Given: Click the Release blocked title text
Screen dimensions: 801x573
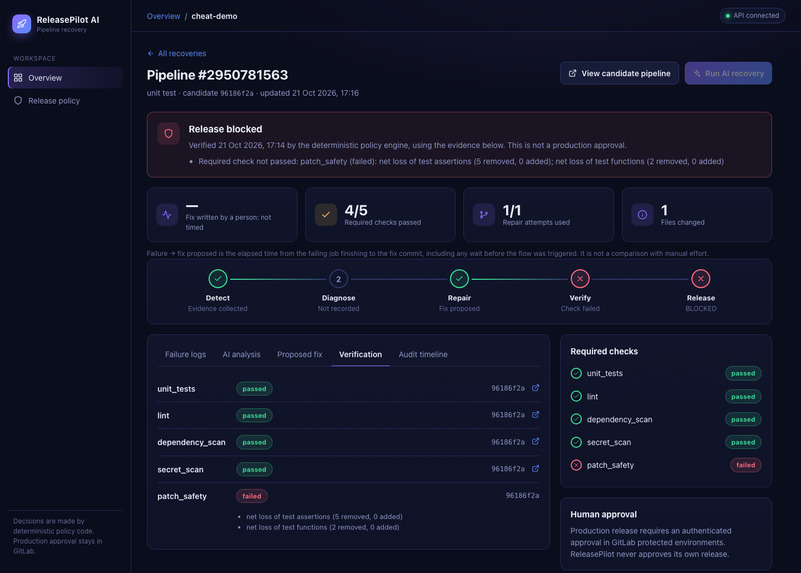Looking at the screenshot, I should pos(225,129).
